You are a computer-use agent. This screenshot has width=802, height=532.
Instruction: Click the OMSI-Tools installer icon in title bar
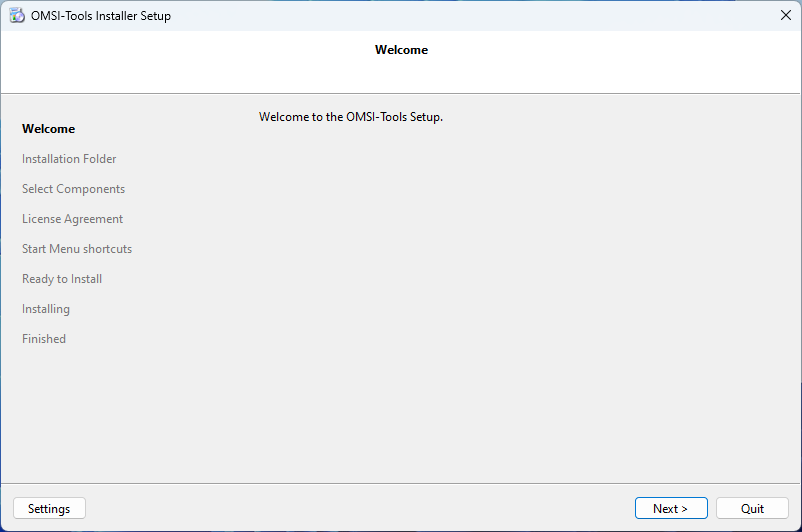pyautogui.click(x=17, y=16)
